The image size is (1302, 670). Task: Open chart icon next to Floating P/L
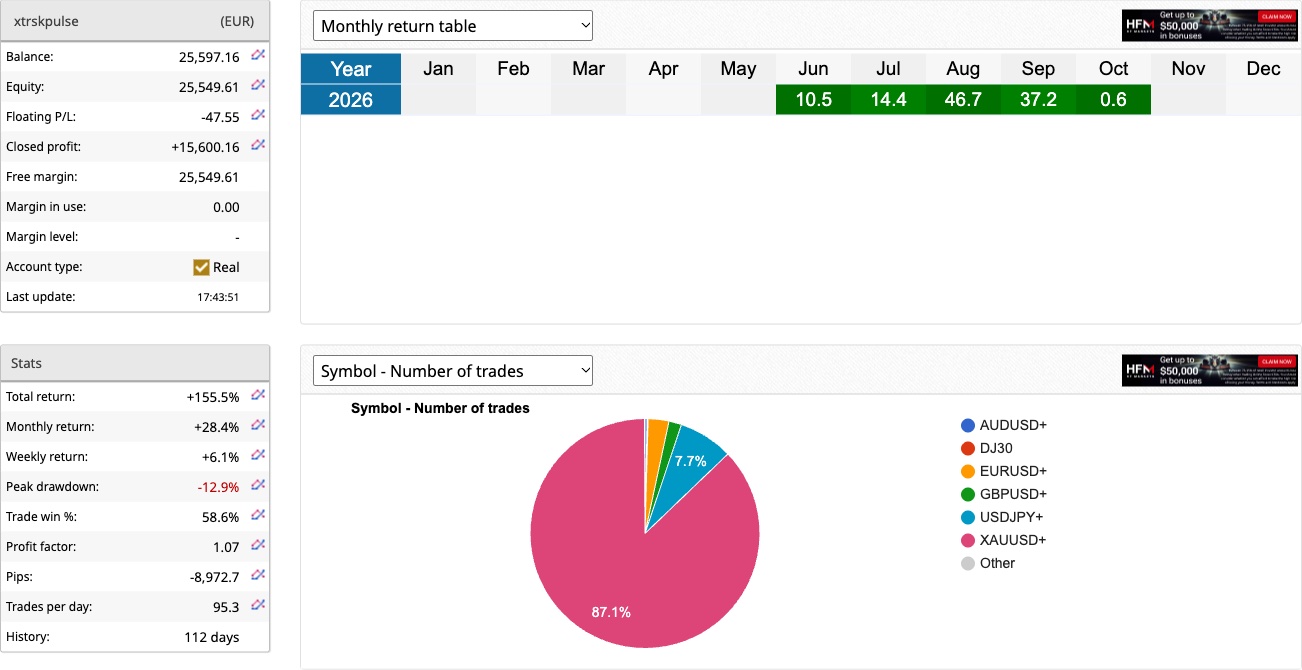(258, 115)
